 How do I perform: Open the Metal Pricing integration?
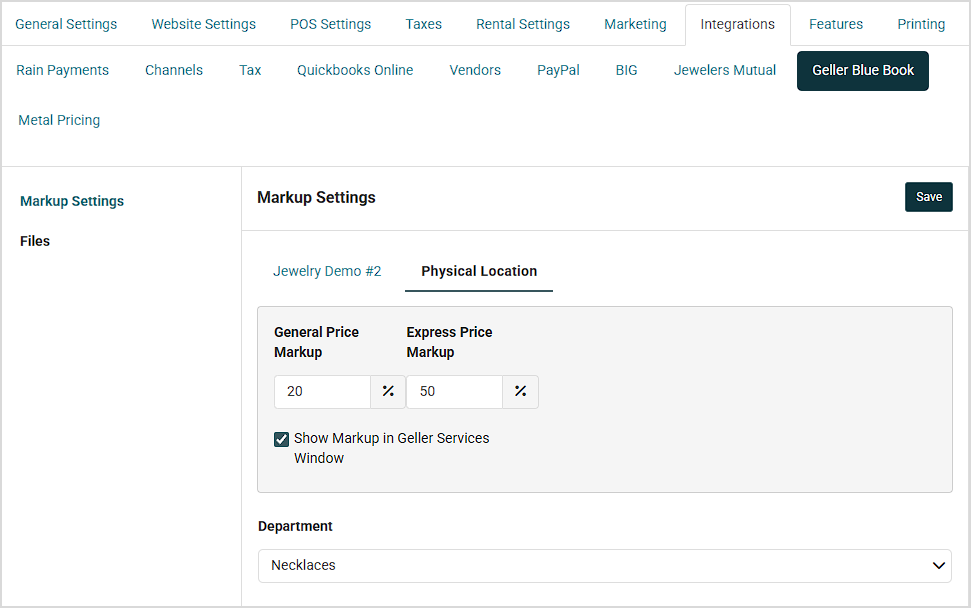pyautogui.click(x=59, y=120)
